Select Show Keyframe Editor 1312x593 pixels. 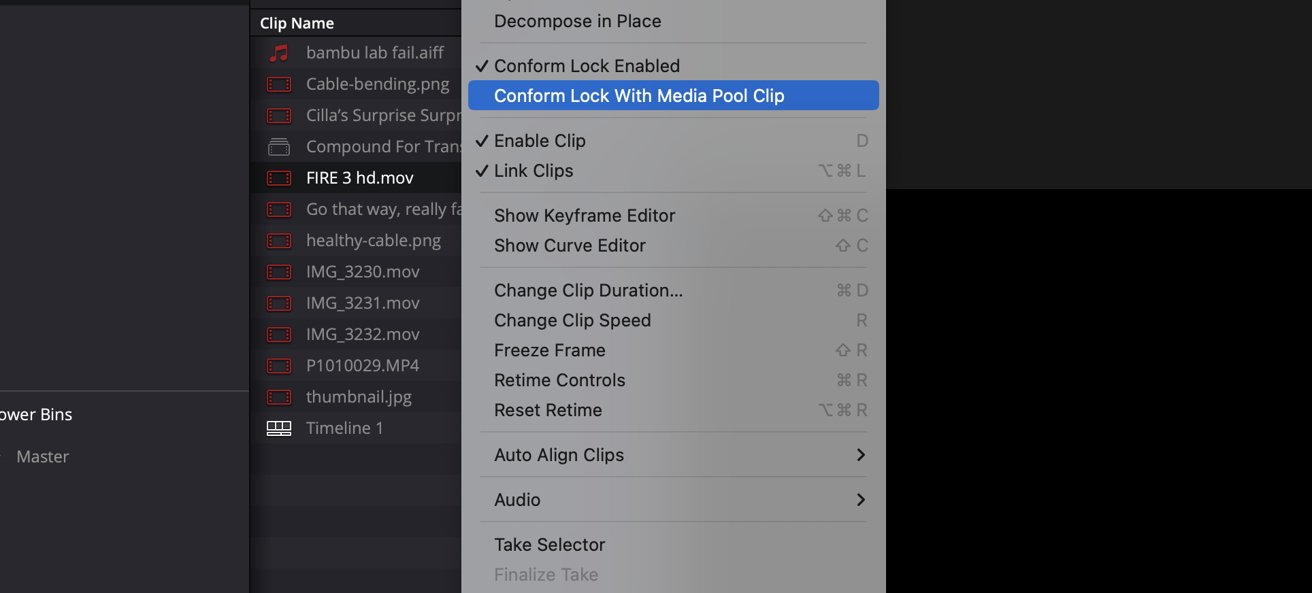click(585, 215)
